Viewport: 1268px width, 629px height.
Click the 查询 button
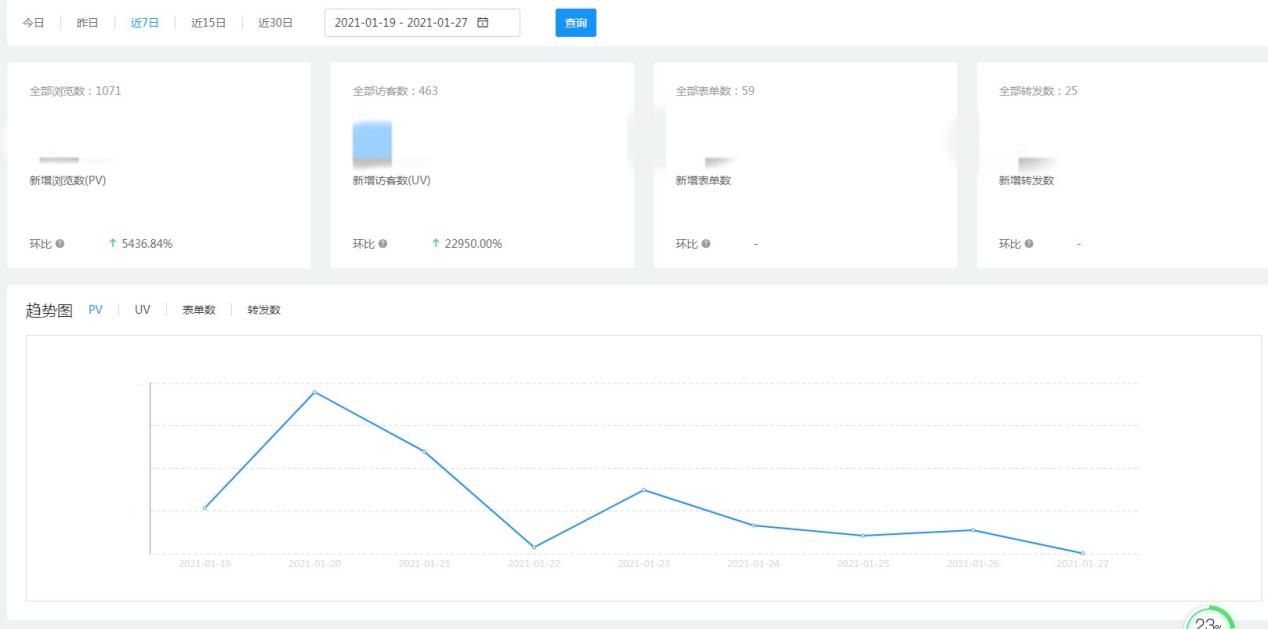576,23
